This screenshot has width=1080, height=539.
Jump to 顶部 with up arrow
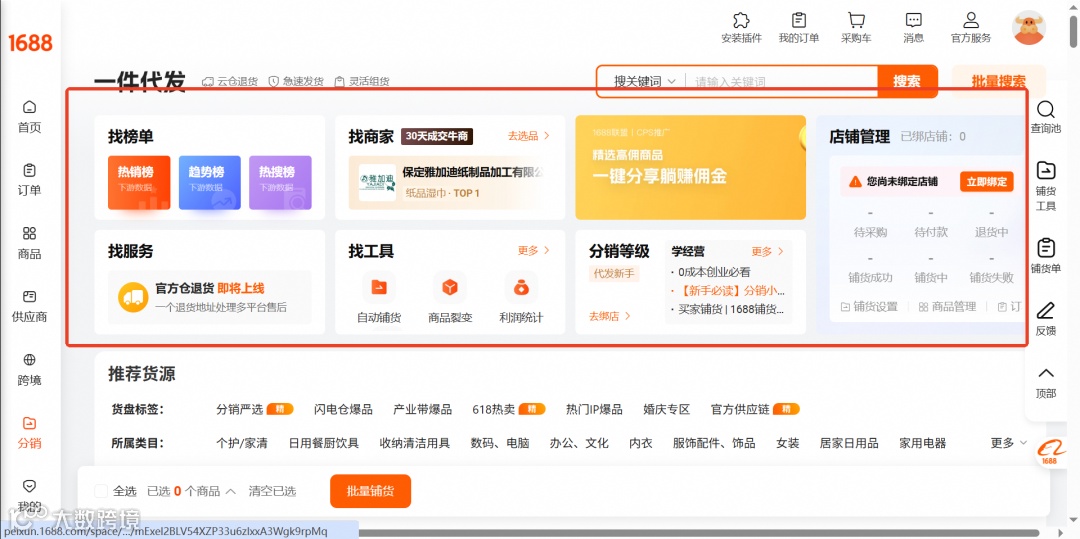point(1046,373)
